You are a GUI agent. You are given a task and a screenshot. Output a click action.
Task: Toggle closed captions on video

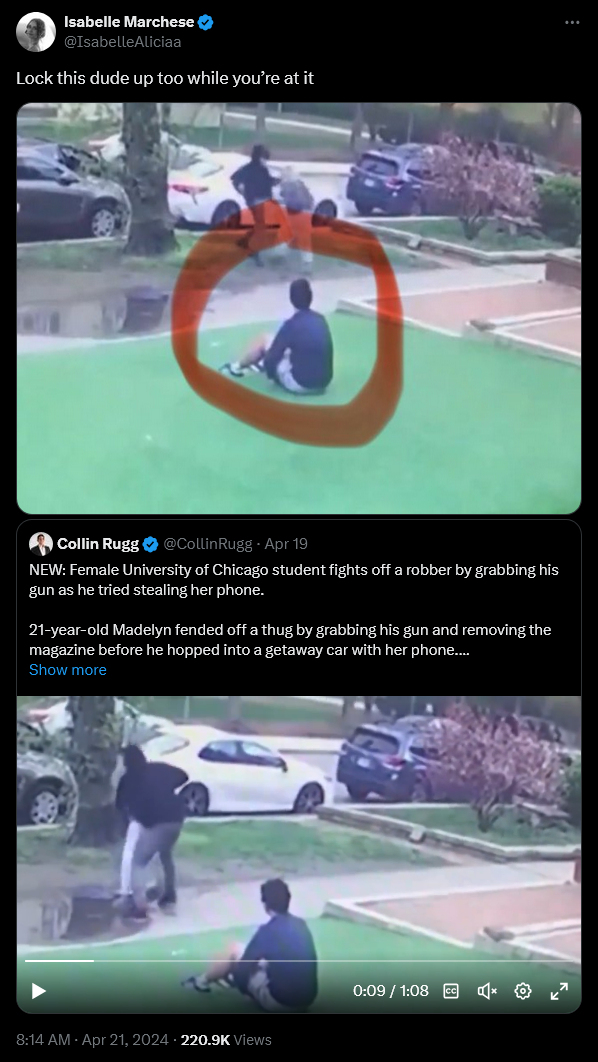click(x=451, y=991)
